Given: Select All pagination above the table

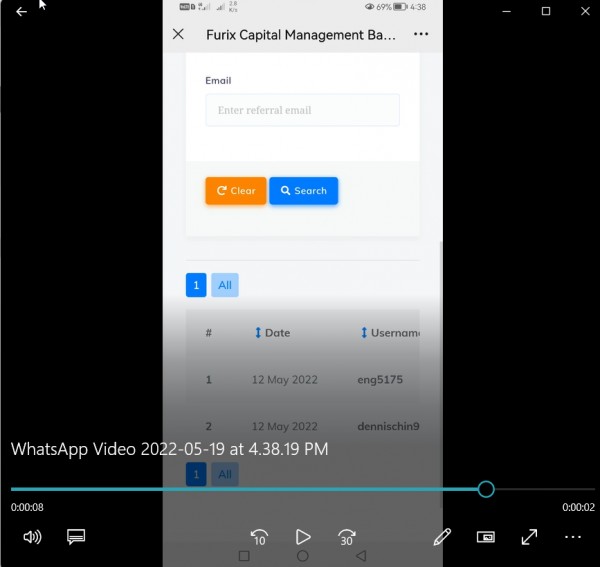Looking at the screenshot, I should coord(225,285).
